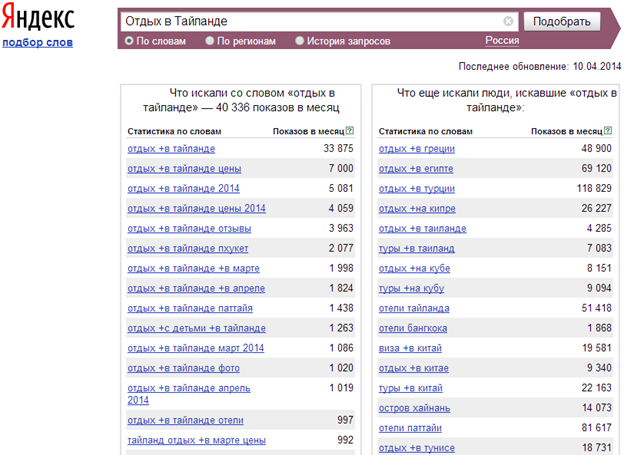The image size is (624, 455).
Task: Open the отдых +в греции link
Action: [x=417, y=149]
